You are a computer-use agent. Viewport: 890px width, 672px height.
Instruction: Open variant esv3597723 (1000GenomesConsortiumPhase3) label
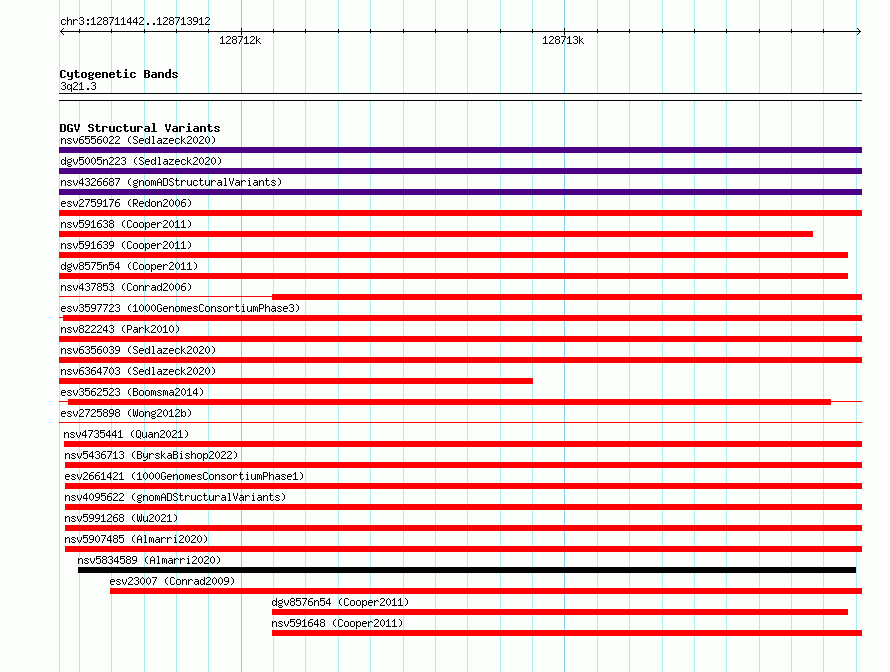pos(180,308)
